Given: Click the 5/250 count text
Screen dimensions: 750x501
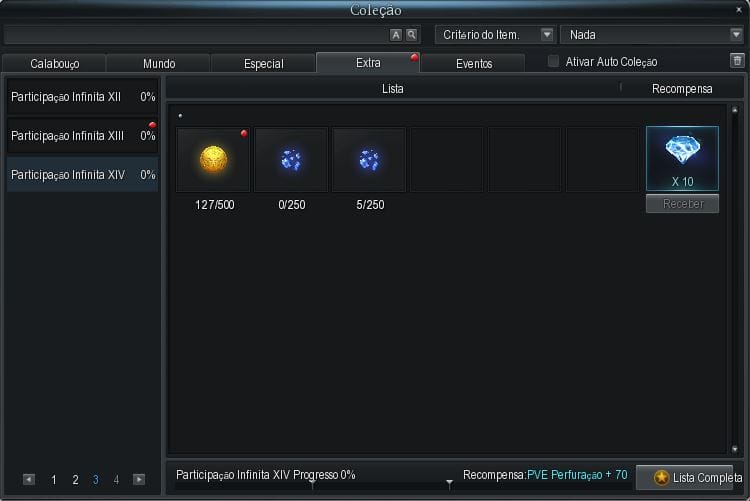Looking at the screenshot, I should [x=370, y=205].
